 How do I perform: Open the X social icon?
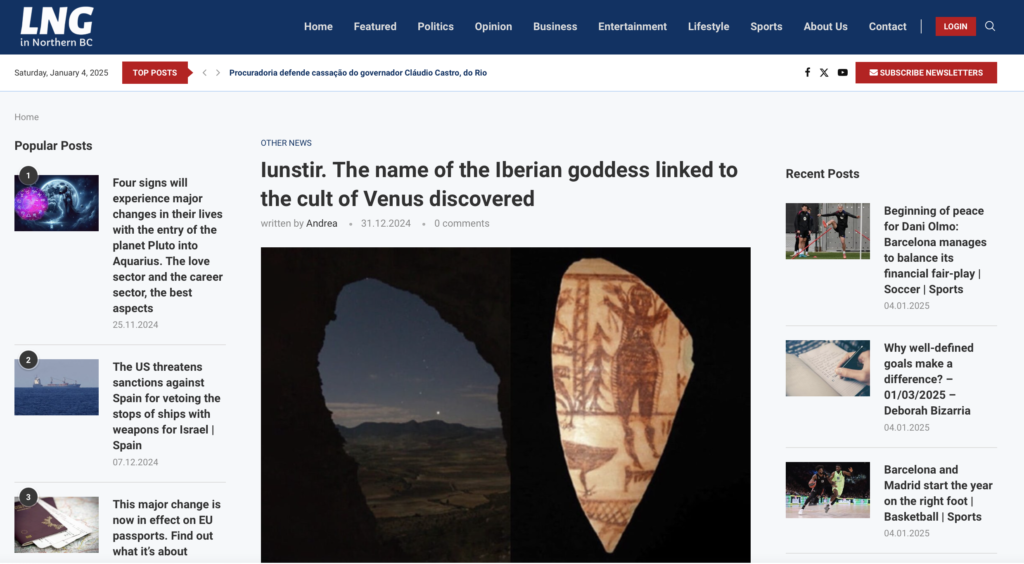pos(824,72)
